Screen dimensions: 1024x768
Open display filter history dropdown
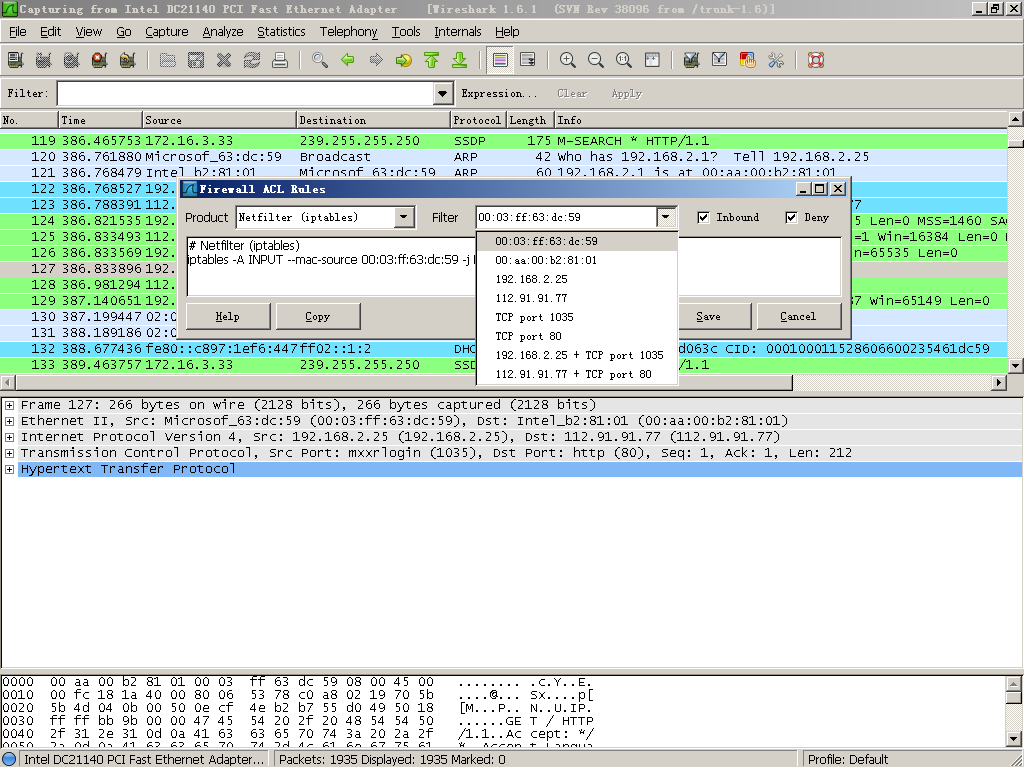(443, 93)
